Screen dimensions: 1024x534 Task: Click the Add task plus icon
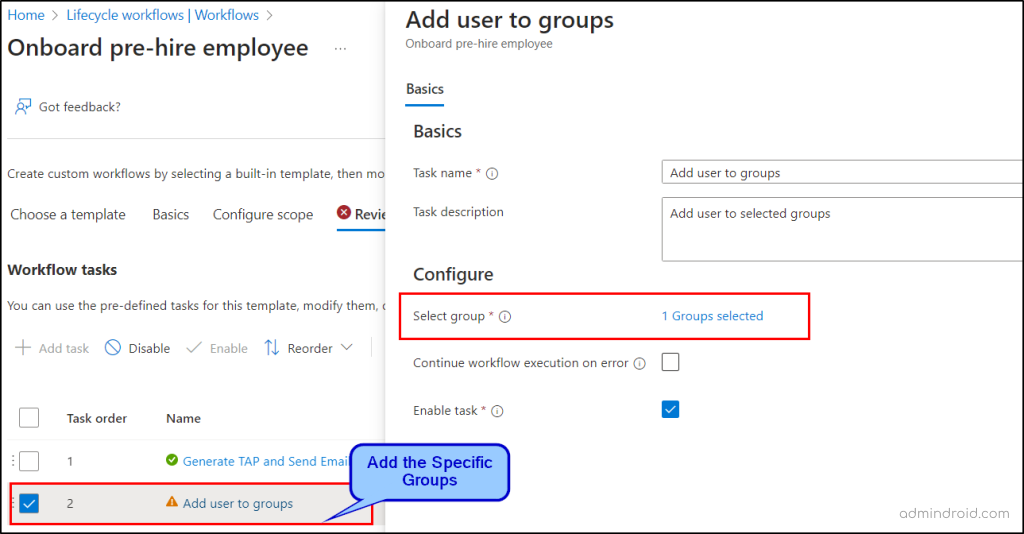click(x=23, y=348)
